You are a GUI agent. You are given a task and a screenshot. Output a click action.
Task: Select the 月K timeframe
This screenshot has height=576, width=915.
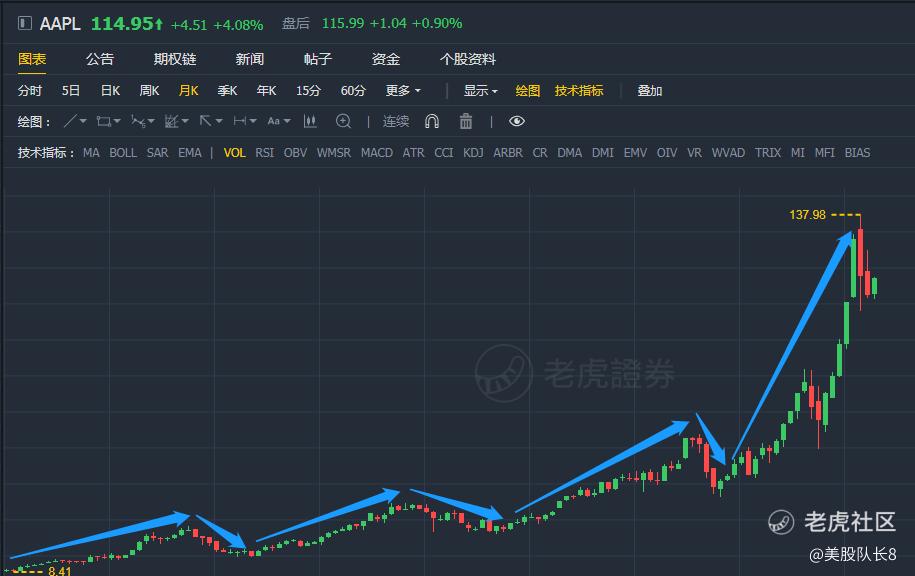point(188,90)
